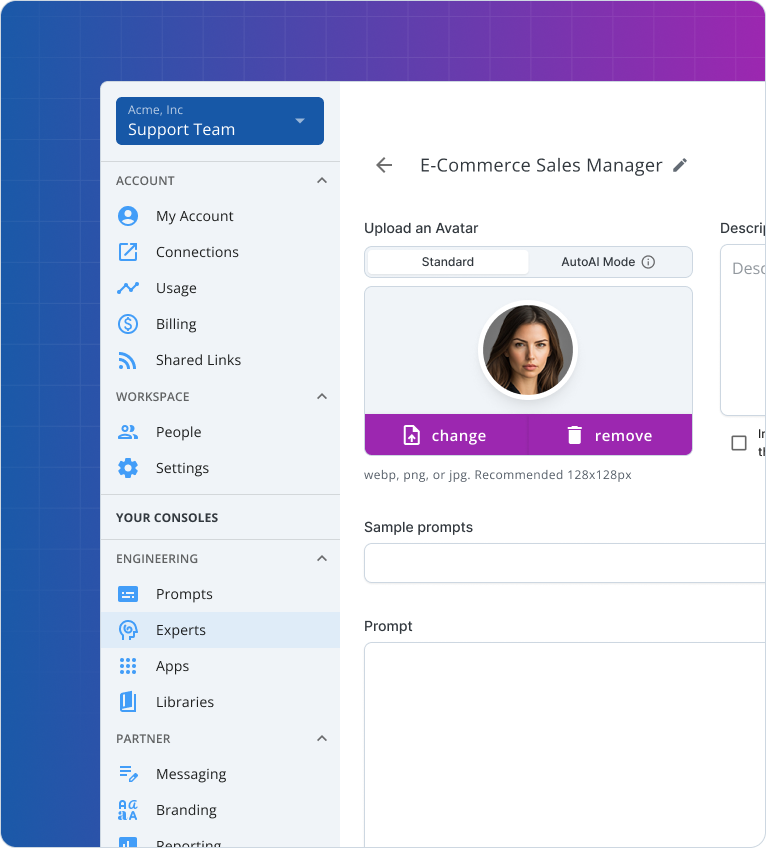Open the Billing section
This screenshot has height=848, width=766.
pyautogui.click(x=176, y=324)
